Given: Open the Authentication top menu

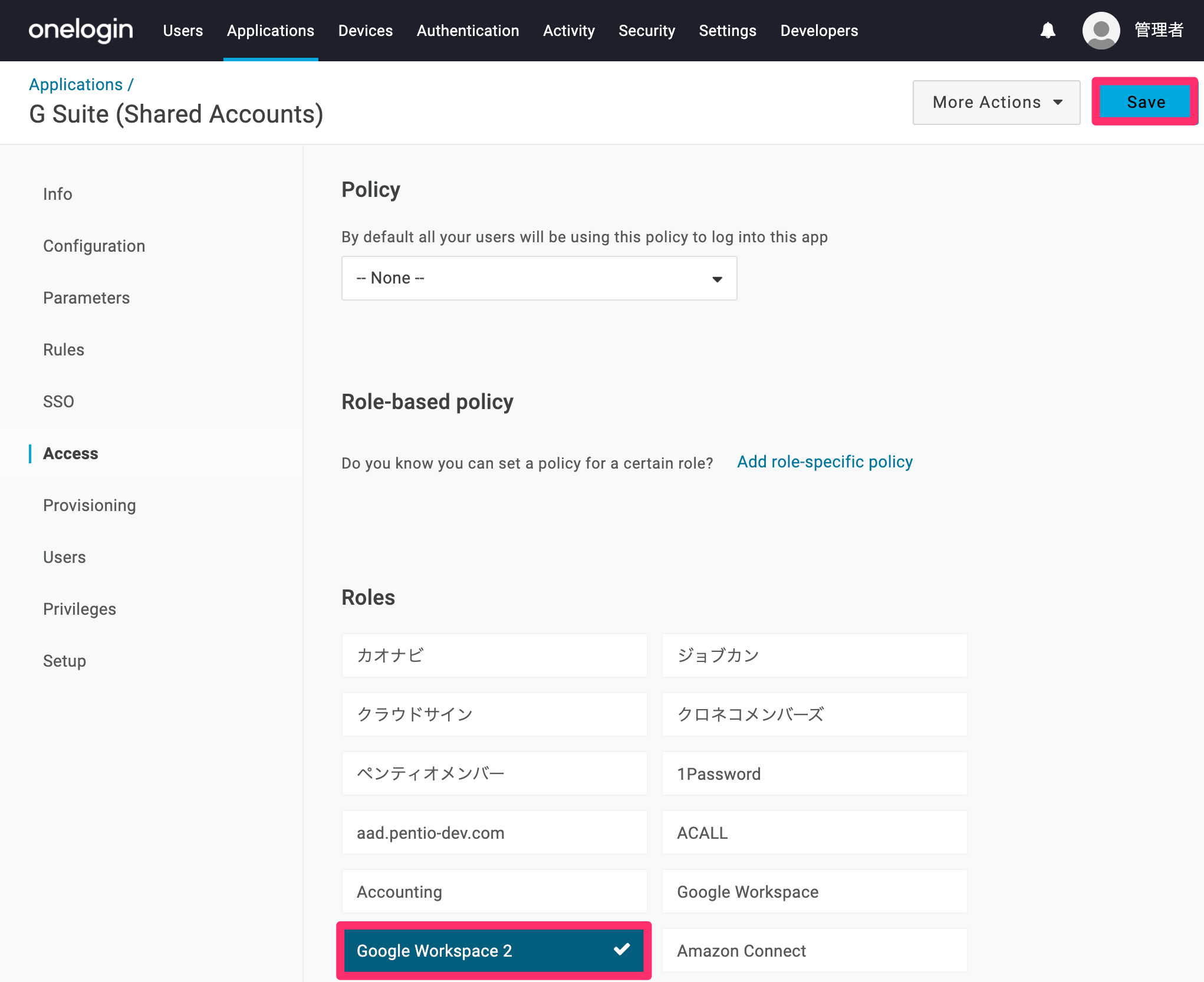Looking at the screenshot, I should (468, 30).
